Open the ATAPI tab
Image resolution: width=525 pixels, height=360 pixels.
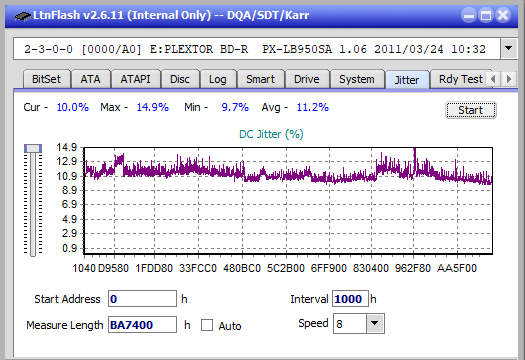(x=136, y=79)
